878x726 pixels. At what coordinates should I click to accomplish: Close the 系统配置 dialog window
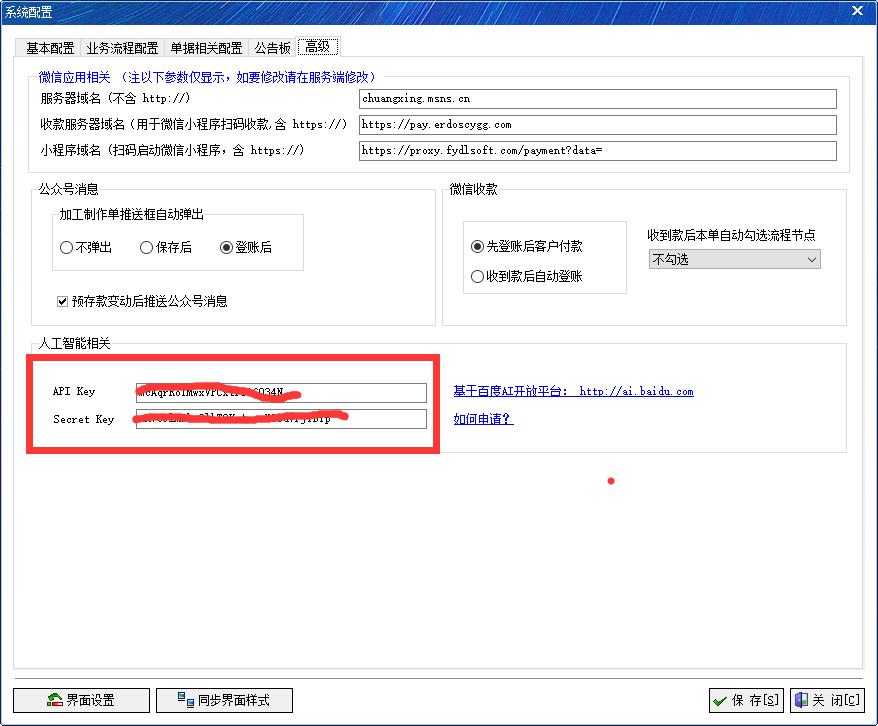[857, 11]
